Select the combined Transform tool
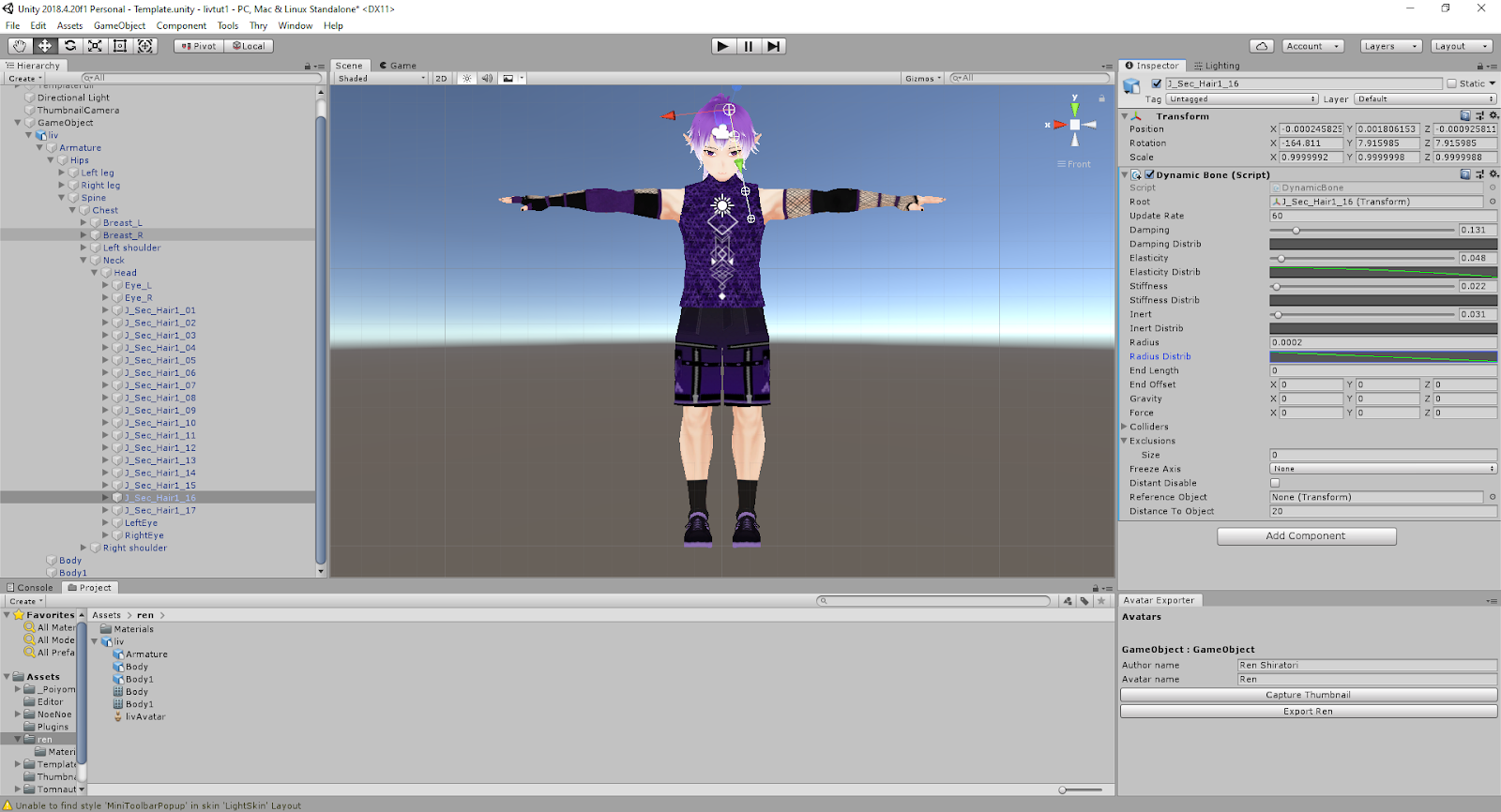The height and width of the screenshot is (812, 1501). click(x=145, y=46)
